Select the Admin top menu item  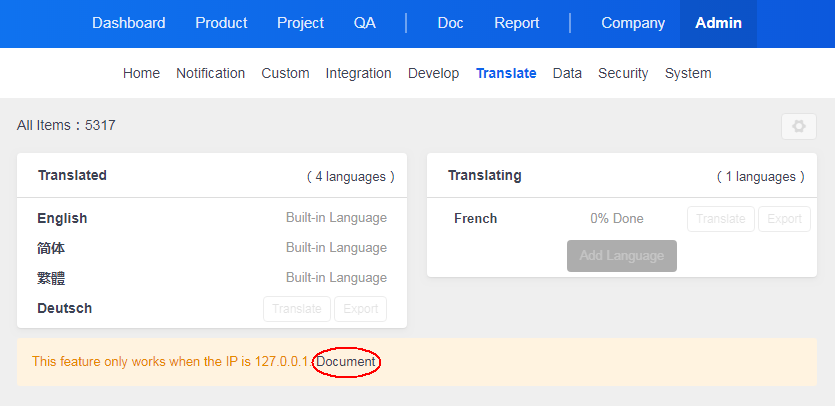(718, 23)
